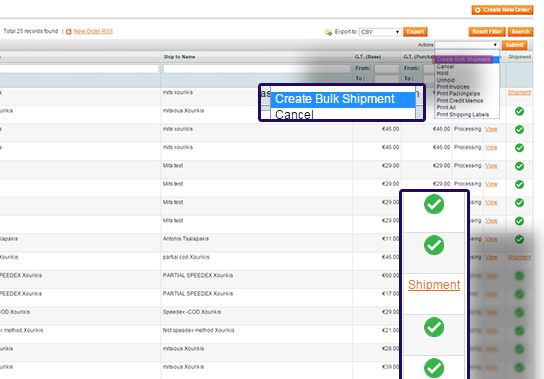The image size is (544, 379).
Task: Click the Speedex -COD Xourikis ship-to name
Action: coord(192,312)
